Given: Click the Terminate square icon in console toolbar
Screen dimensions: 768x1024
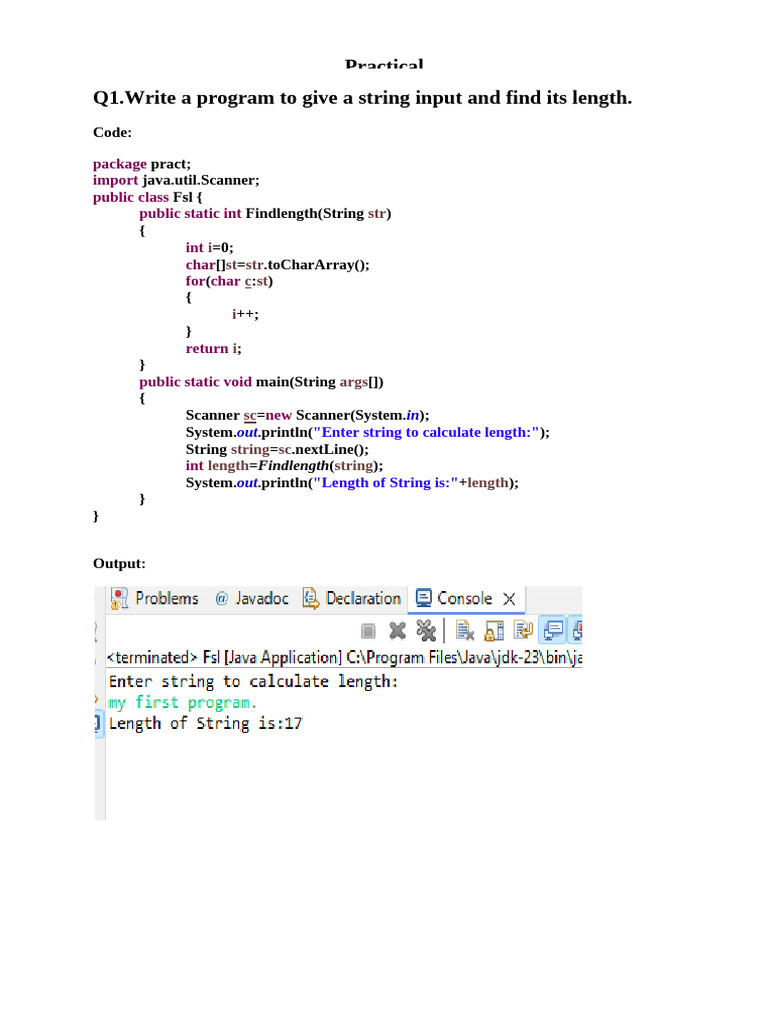Looking at the screenshot, I should tap(368, 630).
